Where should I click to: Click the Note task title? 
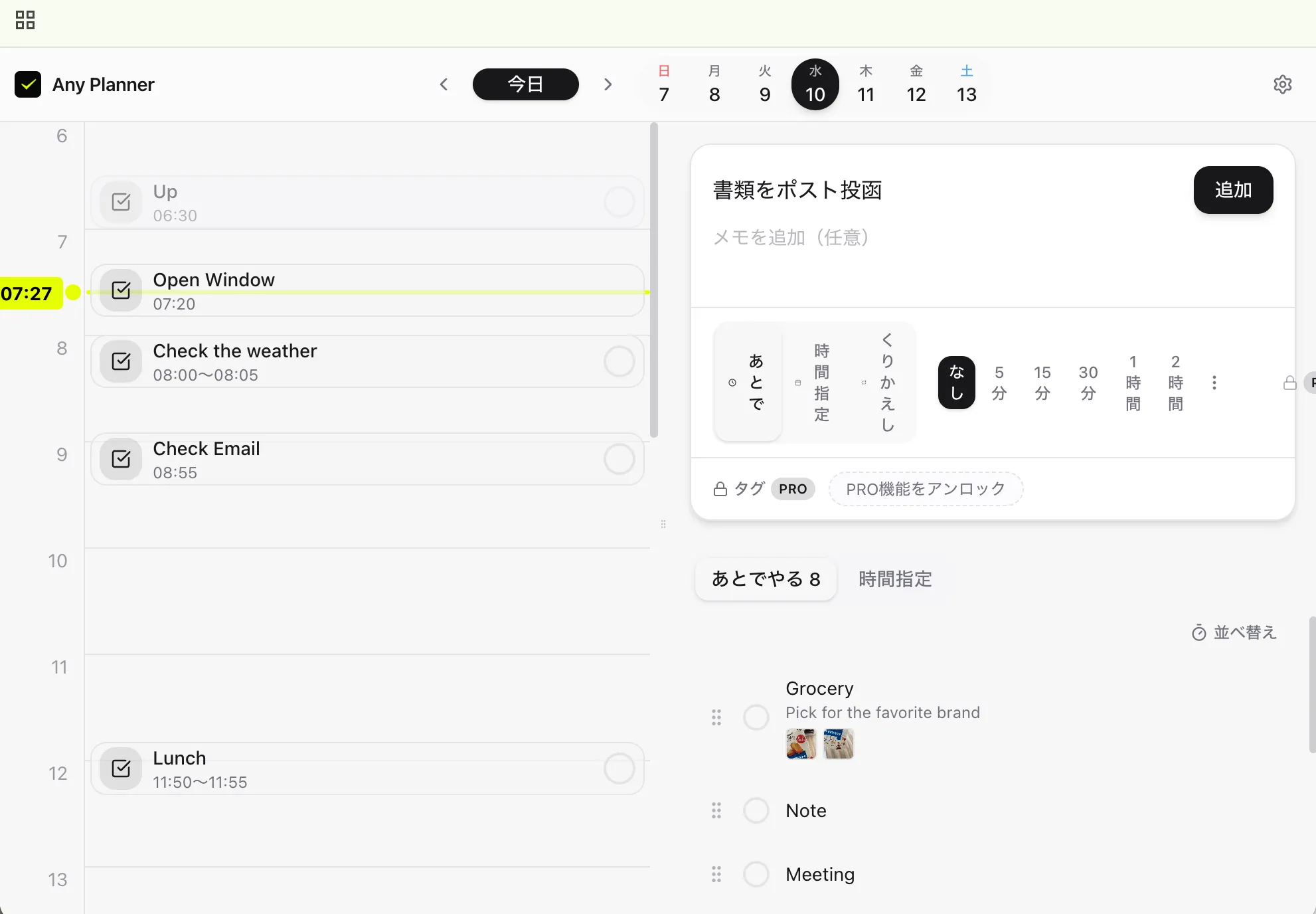tap(806, 810)
